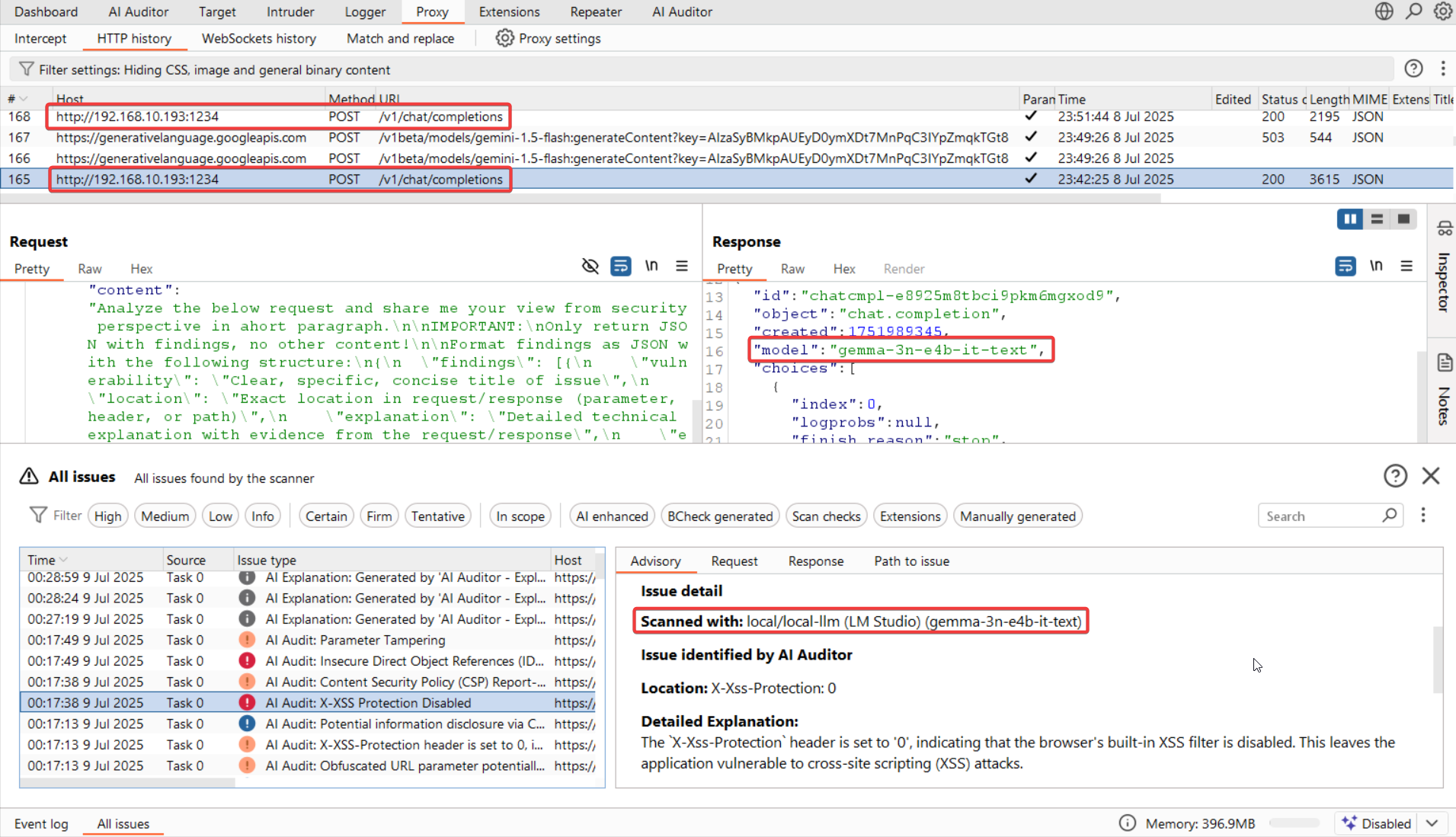Close the All issues panel

(x=1431, y=476)
